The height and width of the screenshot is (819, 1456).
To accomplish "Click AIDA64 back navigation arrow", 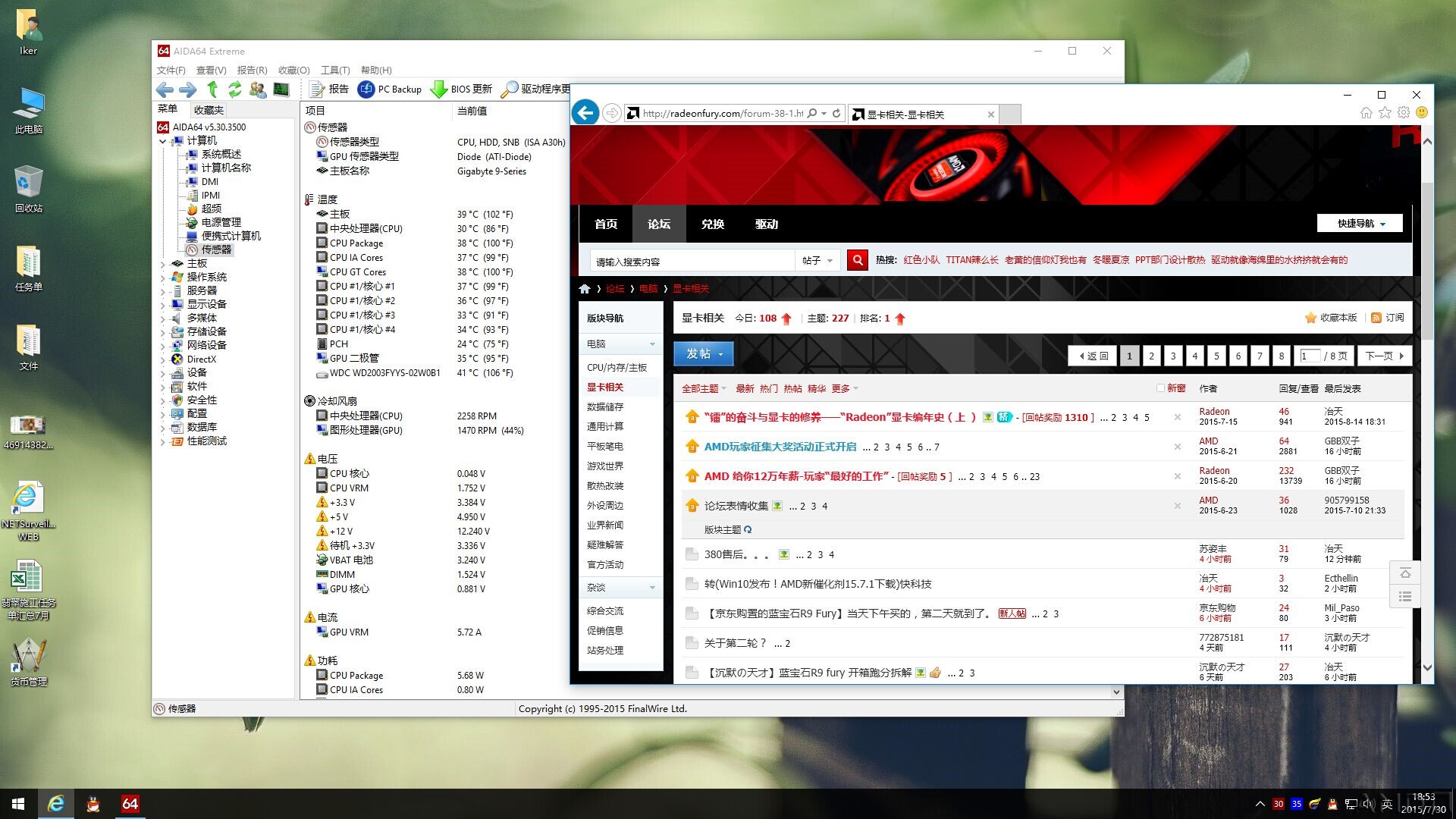I will coord(165,89).
